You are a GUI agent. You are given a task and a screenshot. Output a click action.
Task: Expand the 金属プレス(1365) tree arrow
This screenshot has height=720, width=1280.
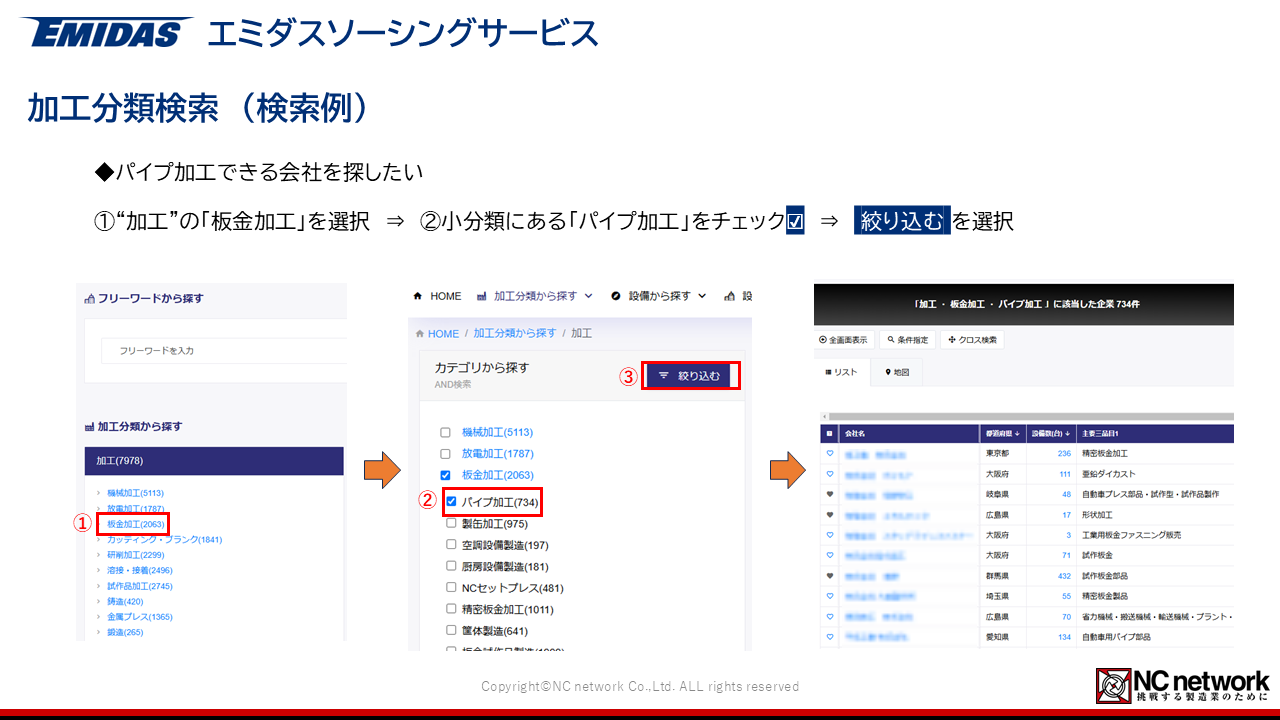(98, 617)
